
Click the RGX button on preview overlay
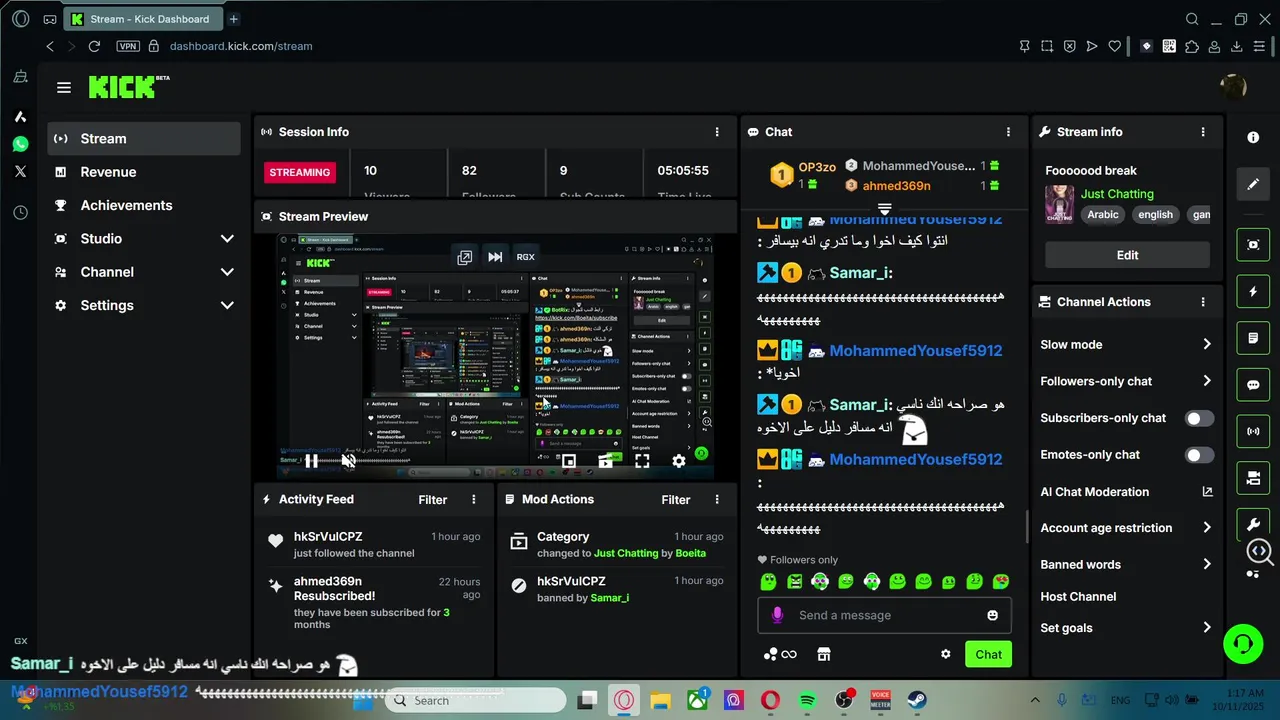coord(525,257)
